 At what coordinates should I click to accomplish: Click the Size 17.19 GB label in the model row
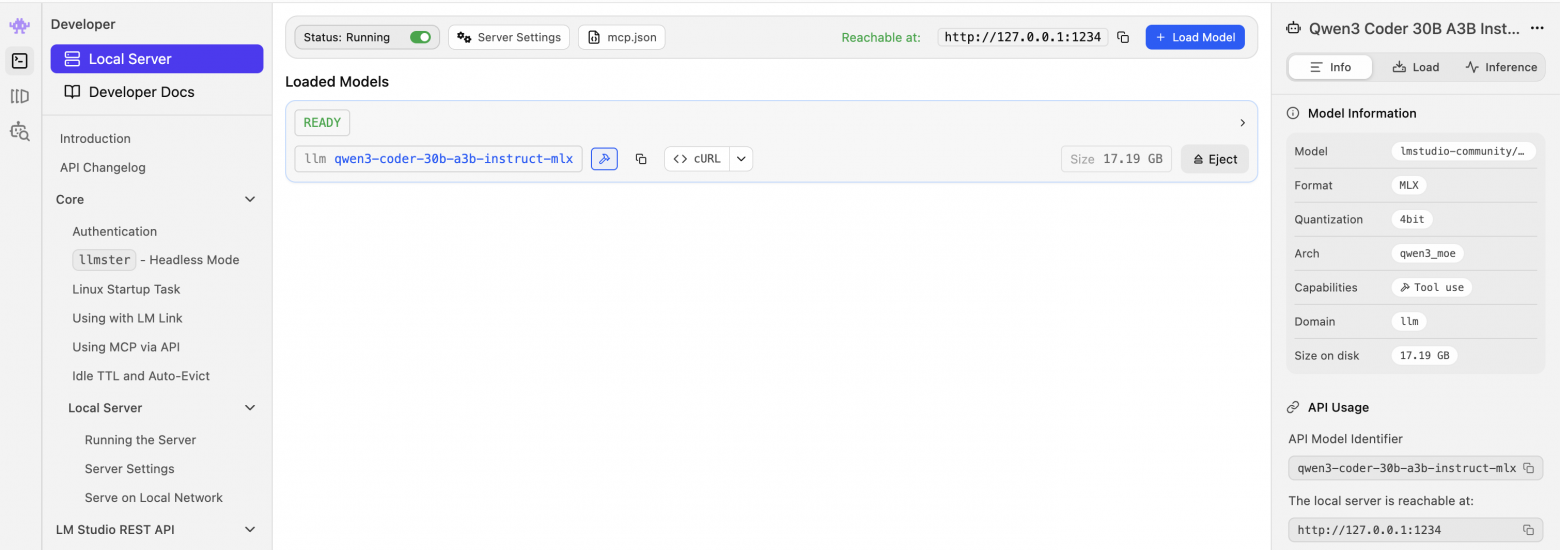point(1116,159)
